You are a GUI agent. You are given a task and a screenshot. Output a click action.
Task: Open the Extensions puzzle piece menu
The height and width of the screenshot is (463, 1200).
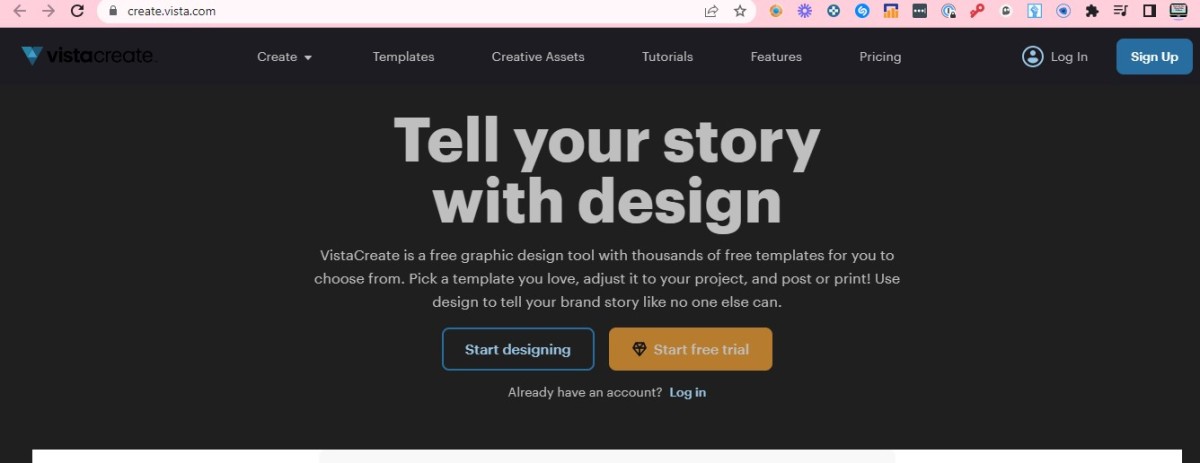click(x=1092, y=12)
